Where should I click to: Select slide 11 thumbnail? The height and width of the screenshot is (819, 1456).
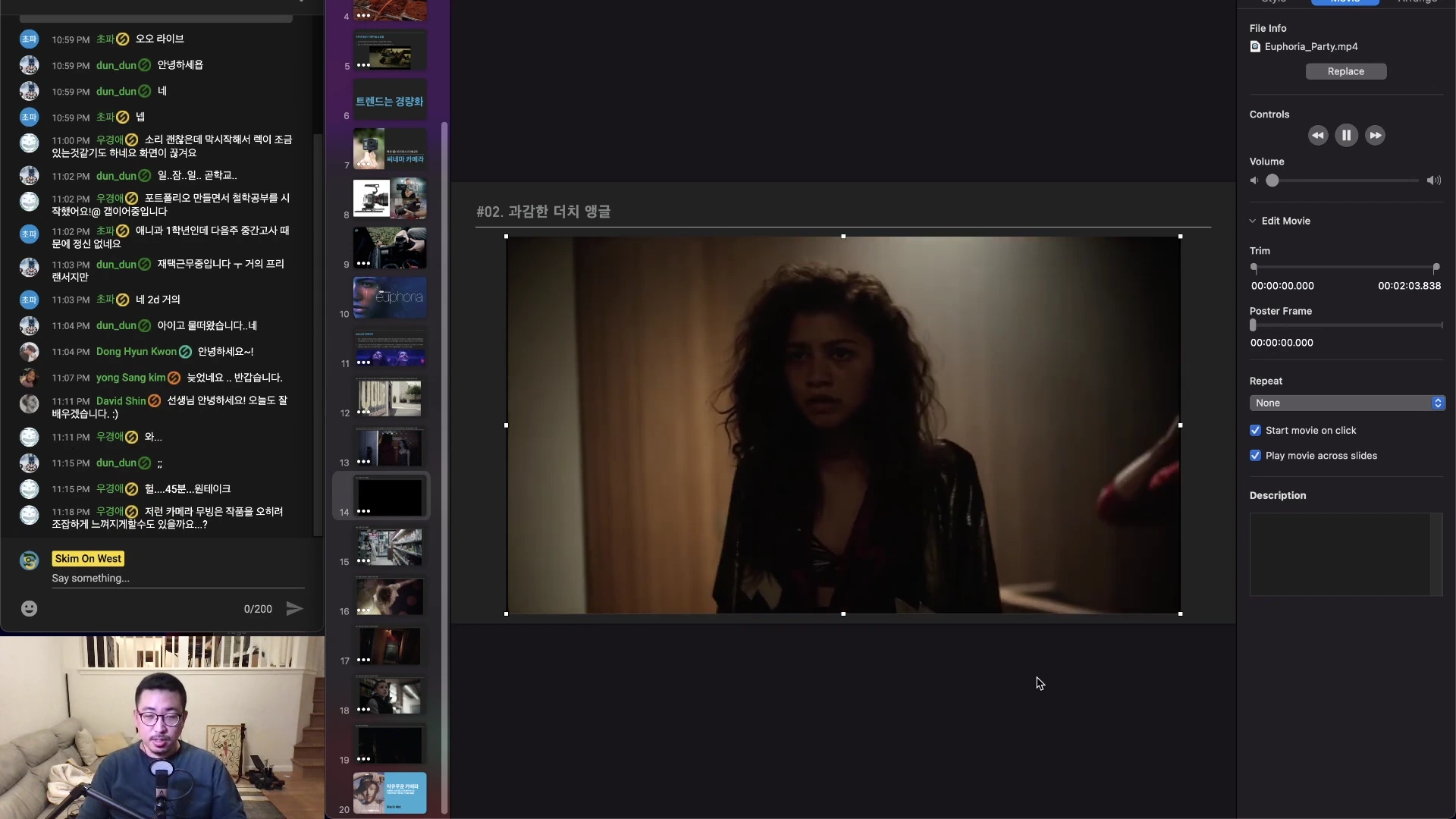(x=390, y=348)
